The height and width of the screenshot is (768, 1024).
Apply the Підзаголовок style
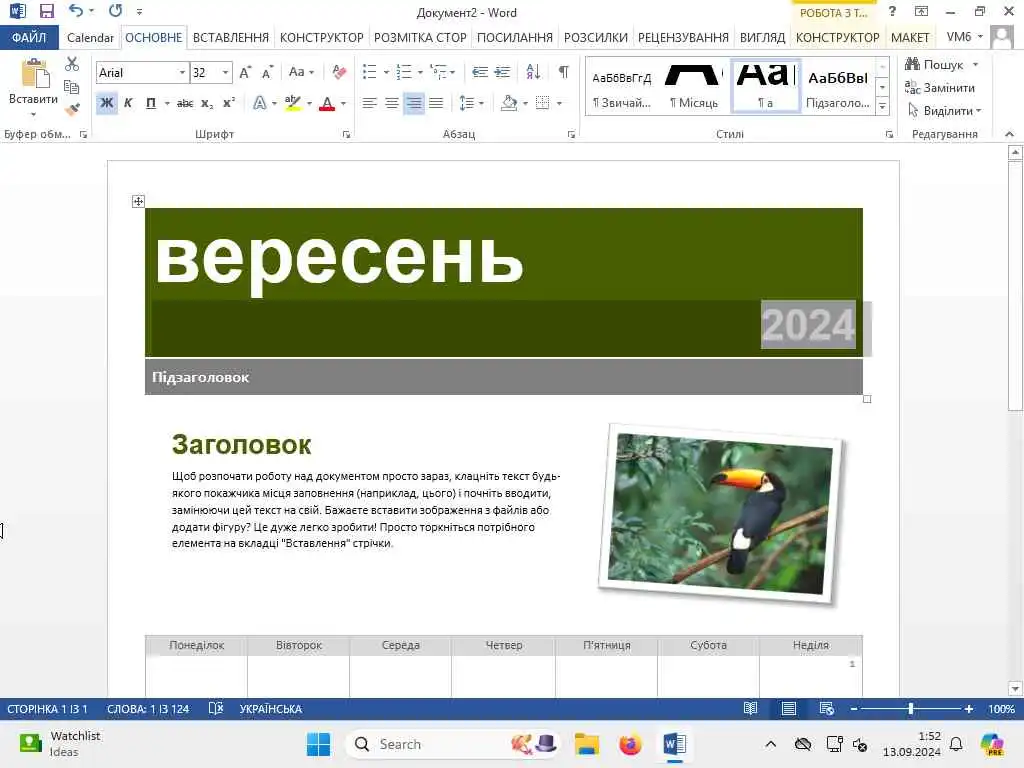[x=838, y=88]
